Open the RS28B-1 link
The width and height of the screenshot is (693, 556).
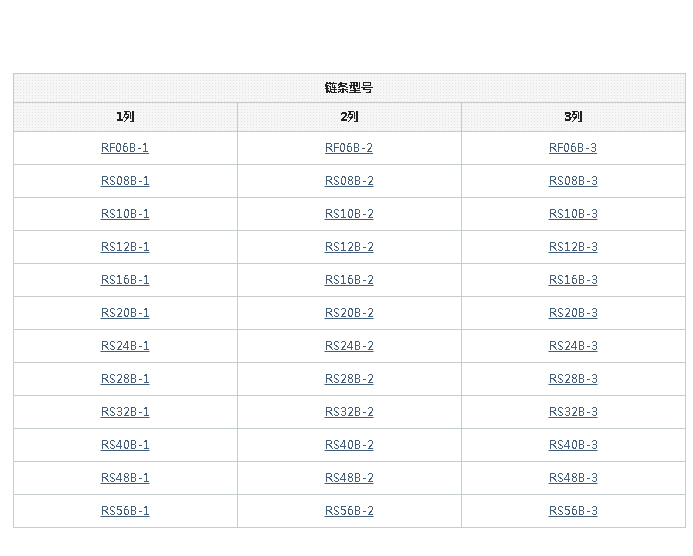[x=125, y=379]
